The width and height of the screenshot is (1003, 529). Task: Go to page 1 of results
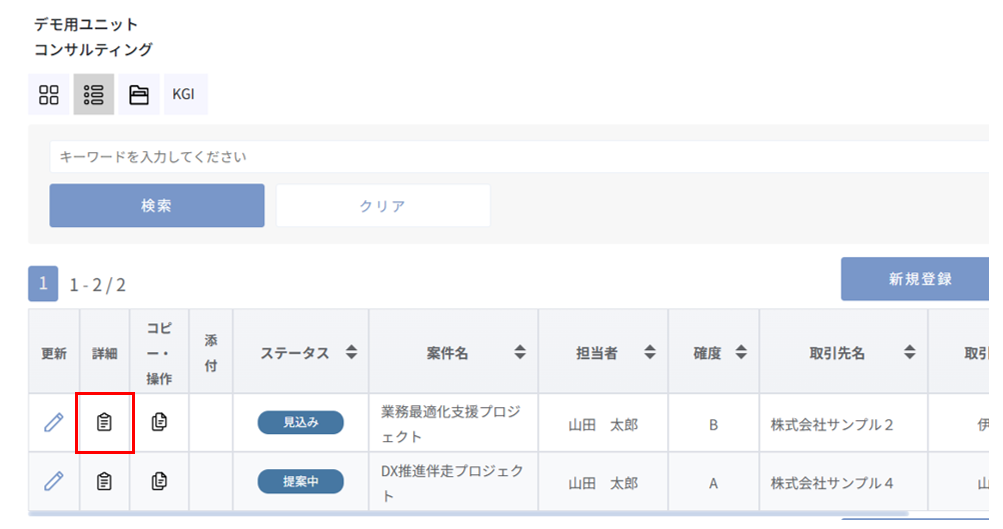43,284
